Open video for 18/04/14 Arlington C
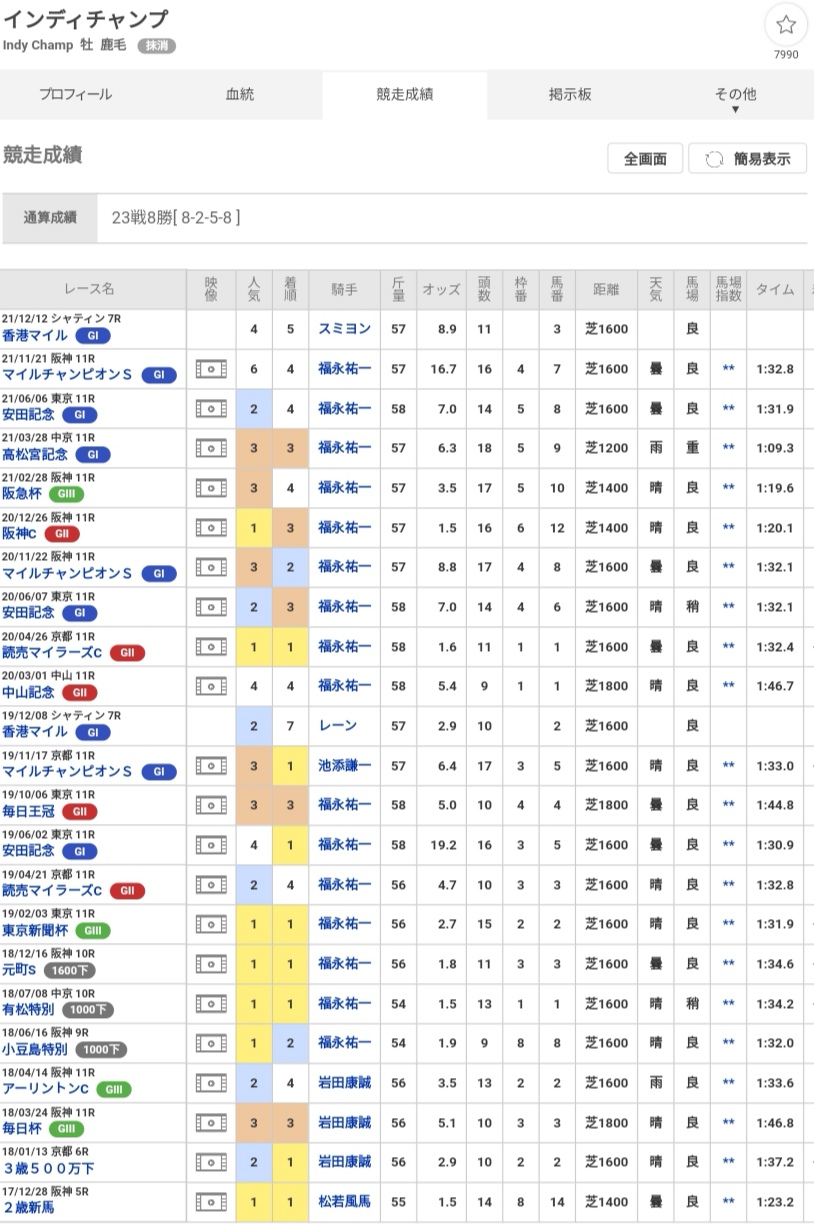Screen dimensions: 814x1229 (211, 1082)
